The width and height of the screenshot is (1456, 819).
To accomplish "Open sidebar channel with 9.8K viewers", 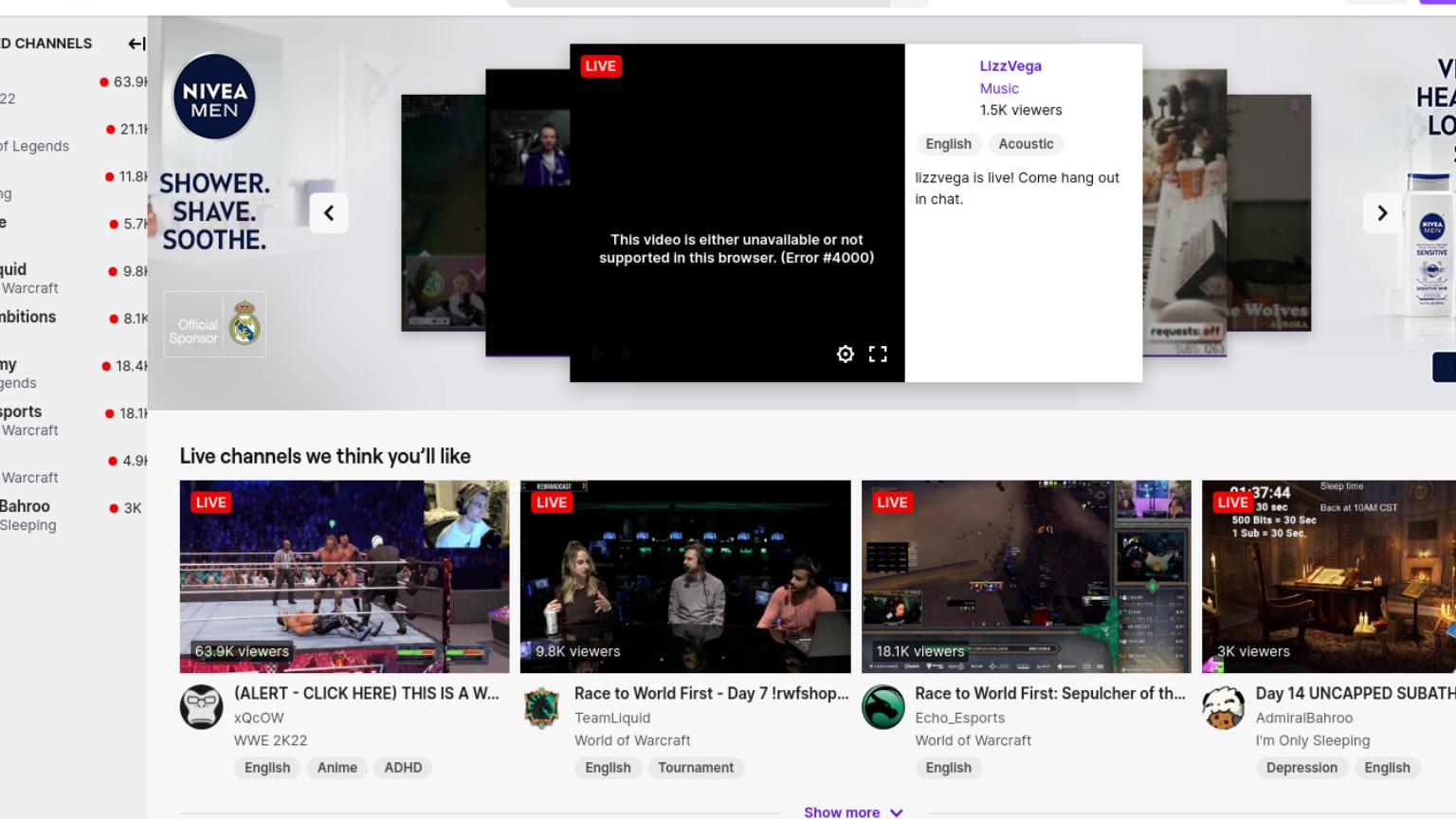I will coord(74,279).
